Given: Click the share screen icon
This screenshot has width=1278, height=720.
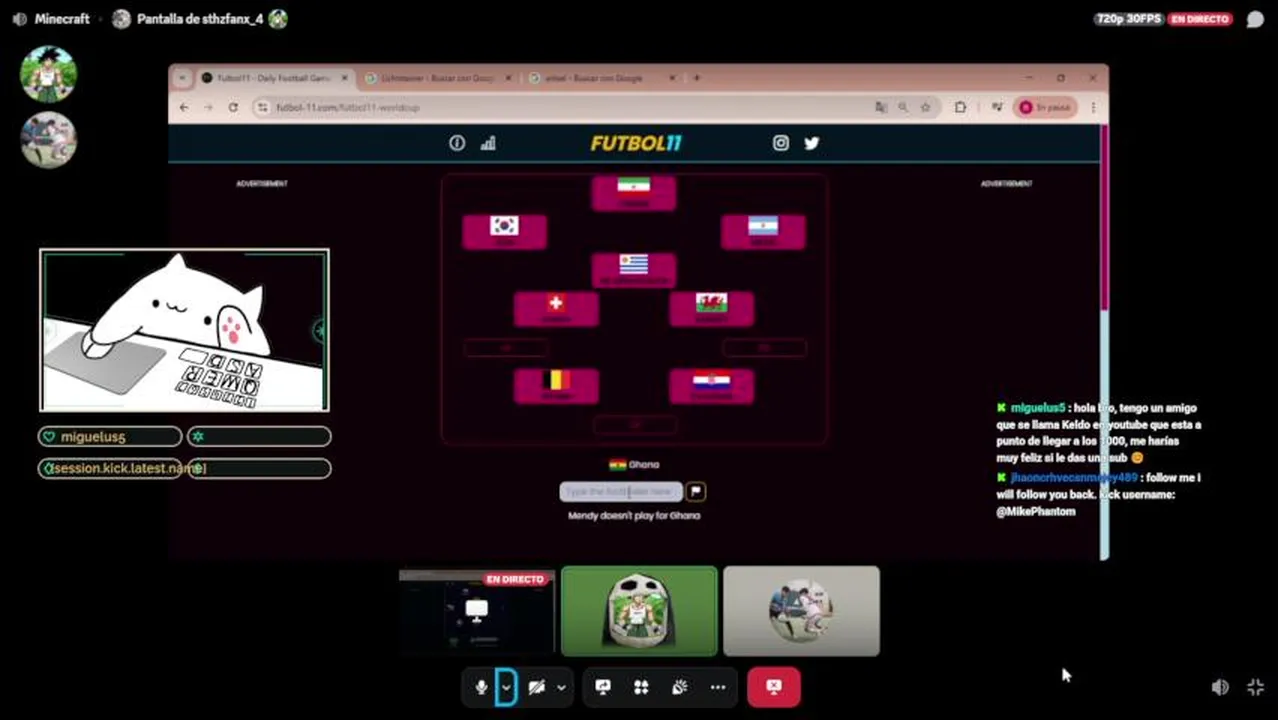Looking at the screenshot, I should tap(603, 687).
